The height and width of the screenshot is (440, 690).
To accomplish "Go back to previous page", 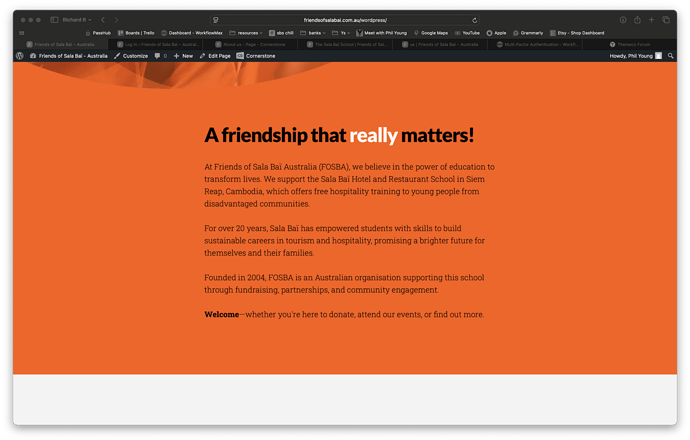I will click(103, 20).
